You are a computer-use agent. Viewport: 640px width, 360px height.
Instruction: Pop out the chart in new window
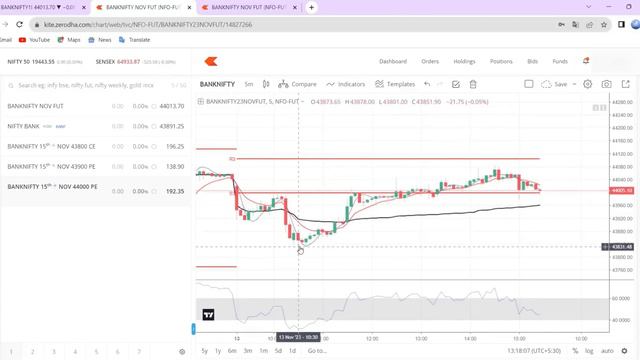point(626,84)
